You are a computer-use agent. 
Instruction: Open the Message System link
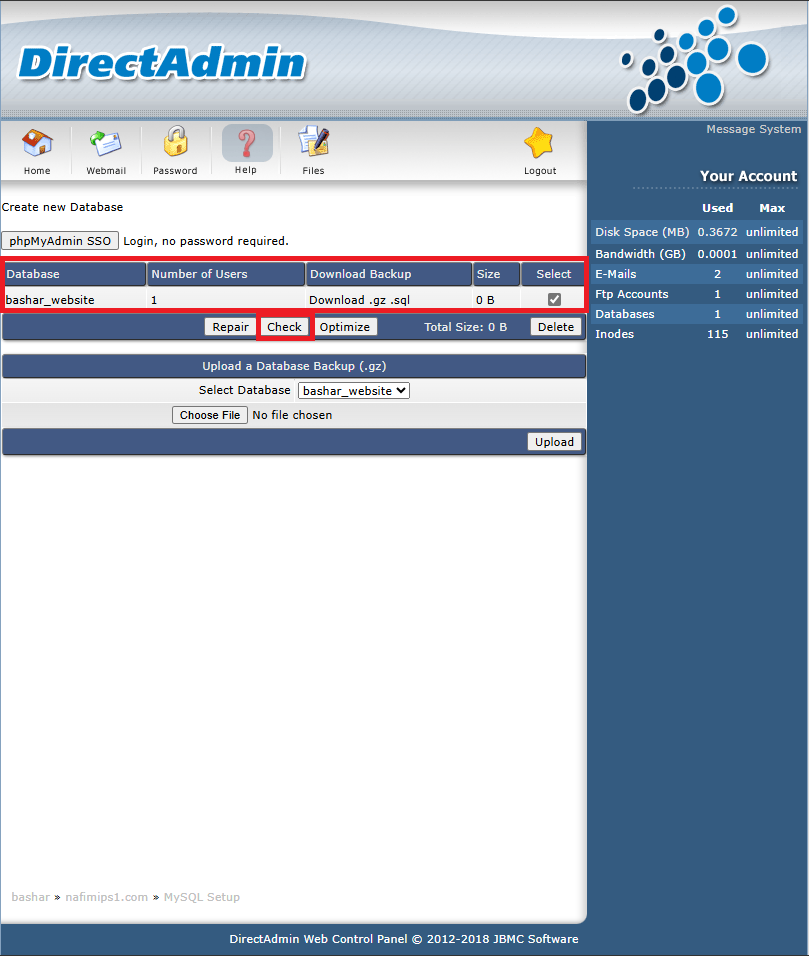pos(754,129)
